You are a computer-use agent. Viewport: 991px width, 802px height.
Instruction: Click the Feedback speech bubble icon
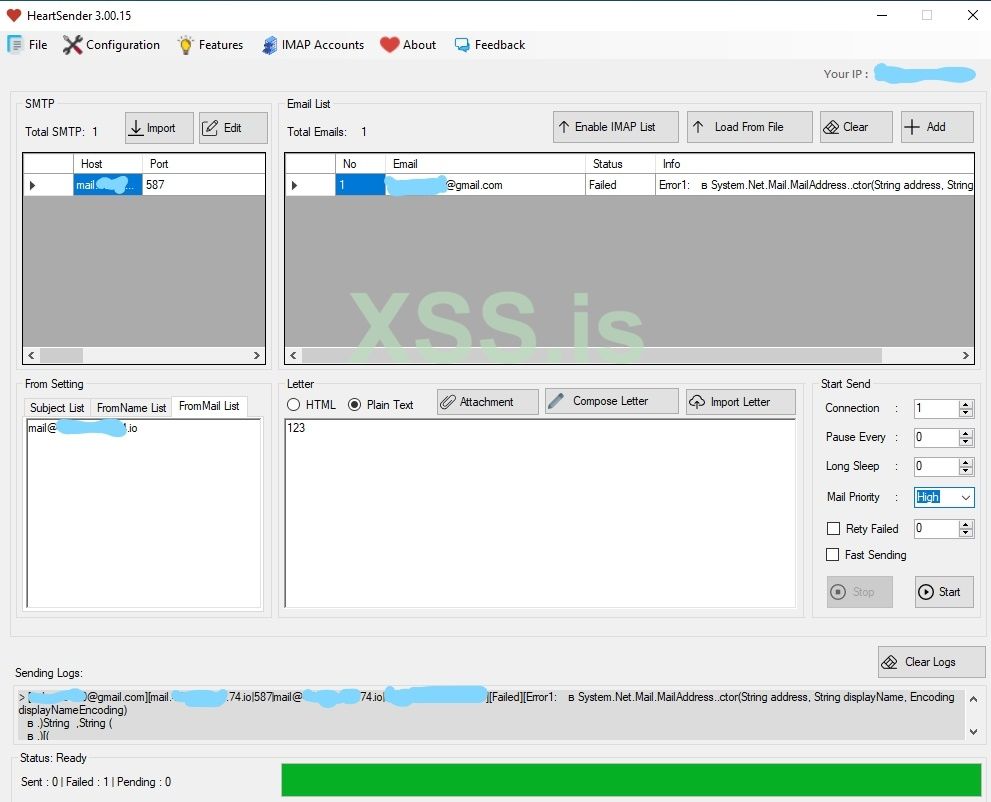click(x=462, y=45)
